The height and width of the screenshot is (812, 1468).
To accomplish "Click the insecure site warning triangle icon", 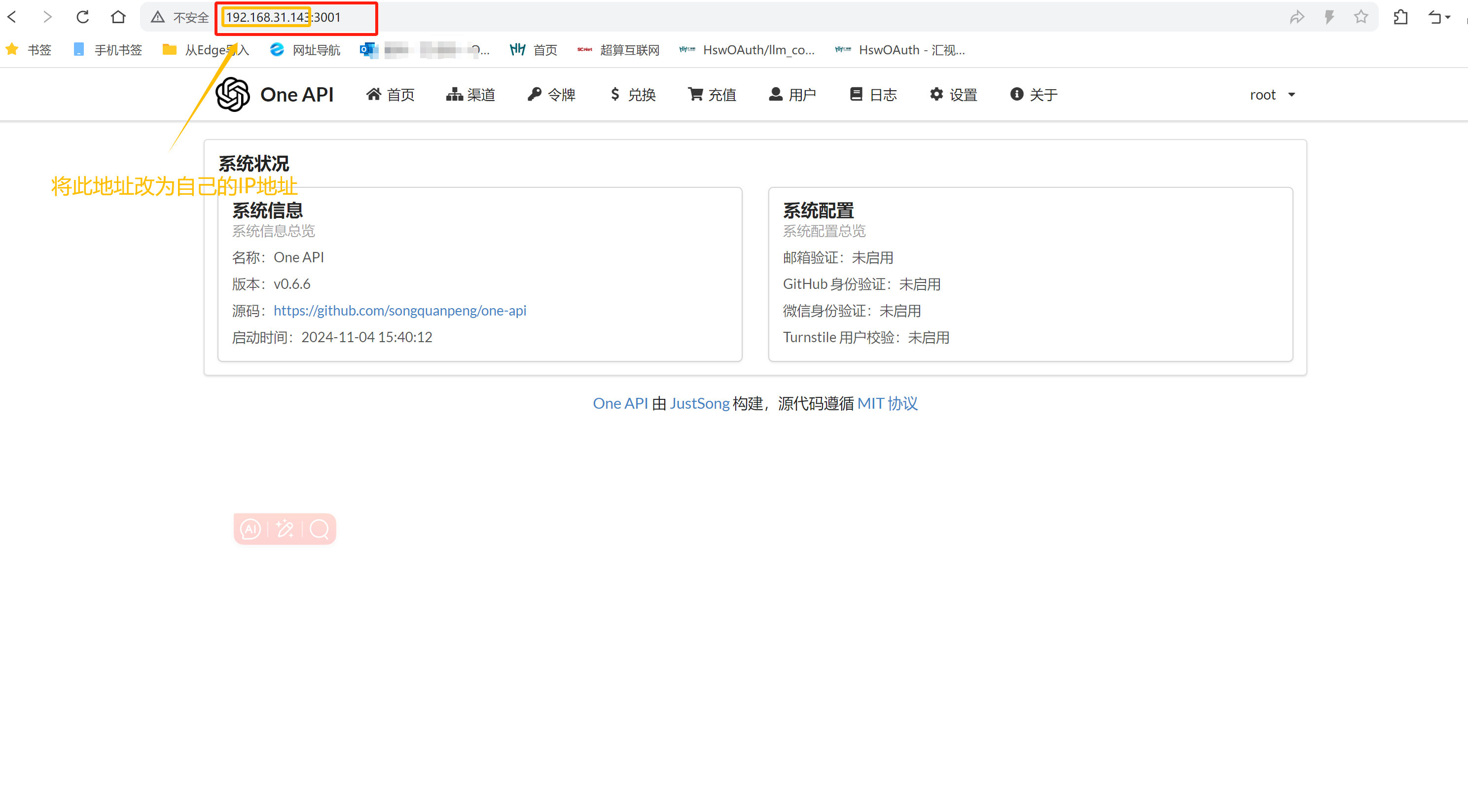I will (158, 17).
